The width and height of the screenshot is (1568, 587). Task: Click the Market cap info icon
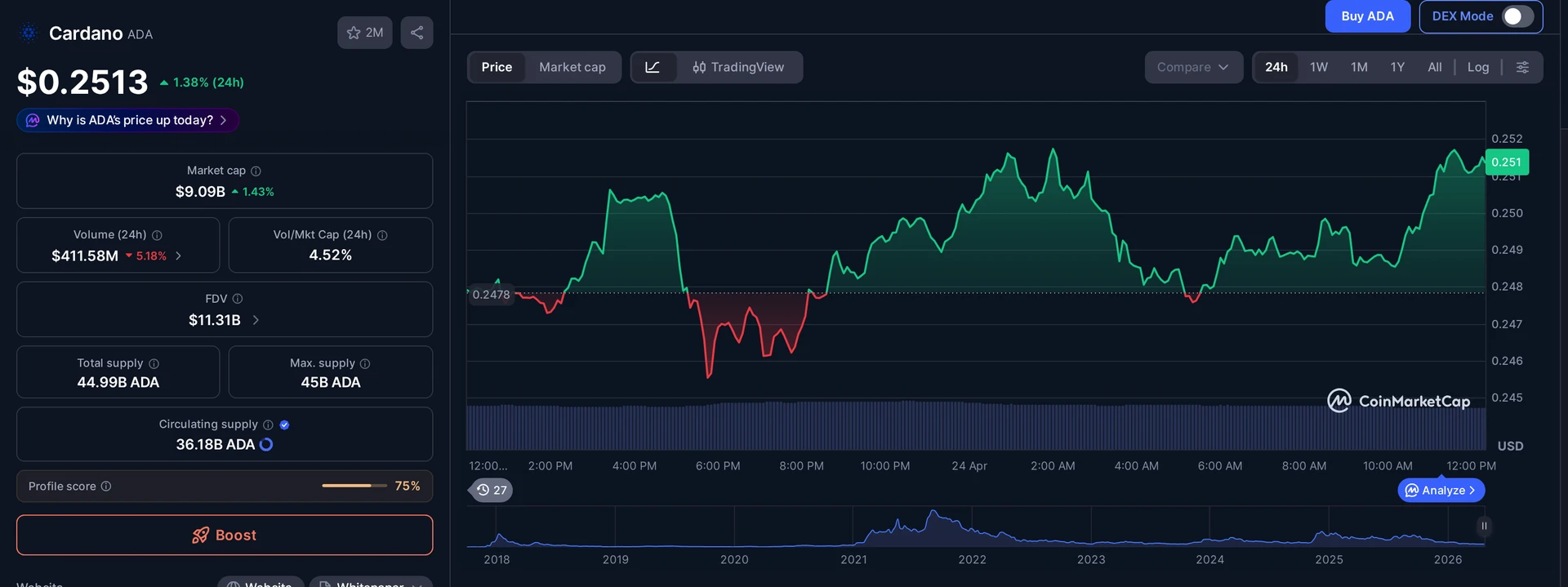tap(256, 171)
